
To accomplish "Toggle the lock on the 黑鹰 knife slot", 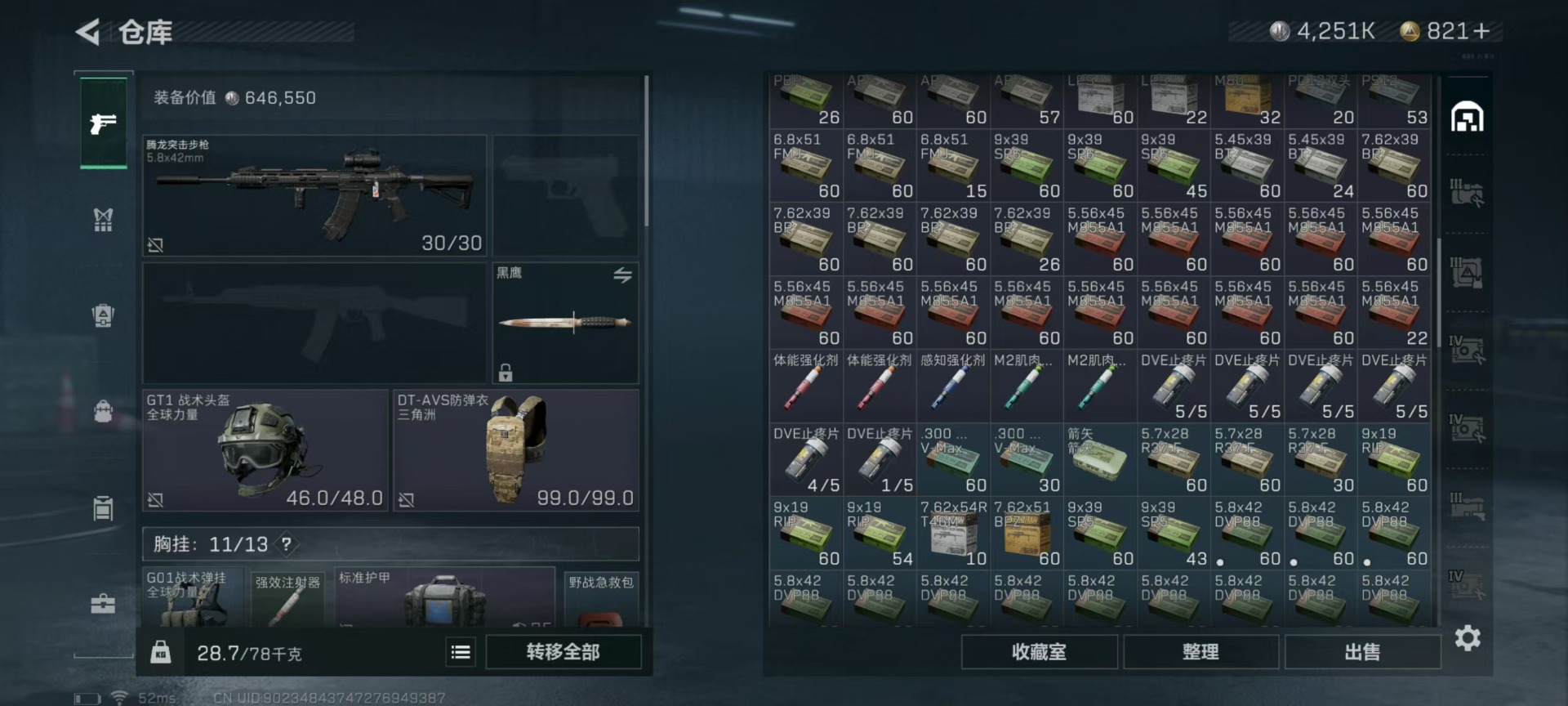I will [506, 373].
